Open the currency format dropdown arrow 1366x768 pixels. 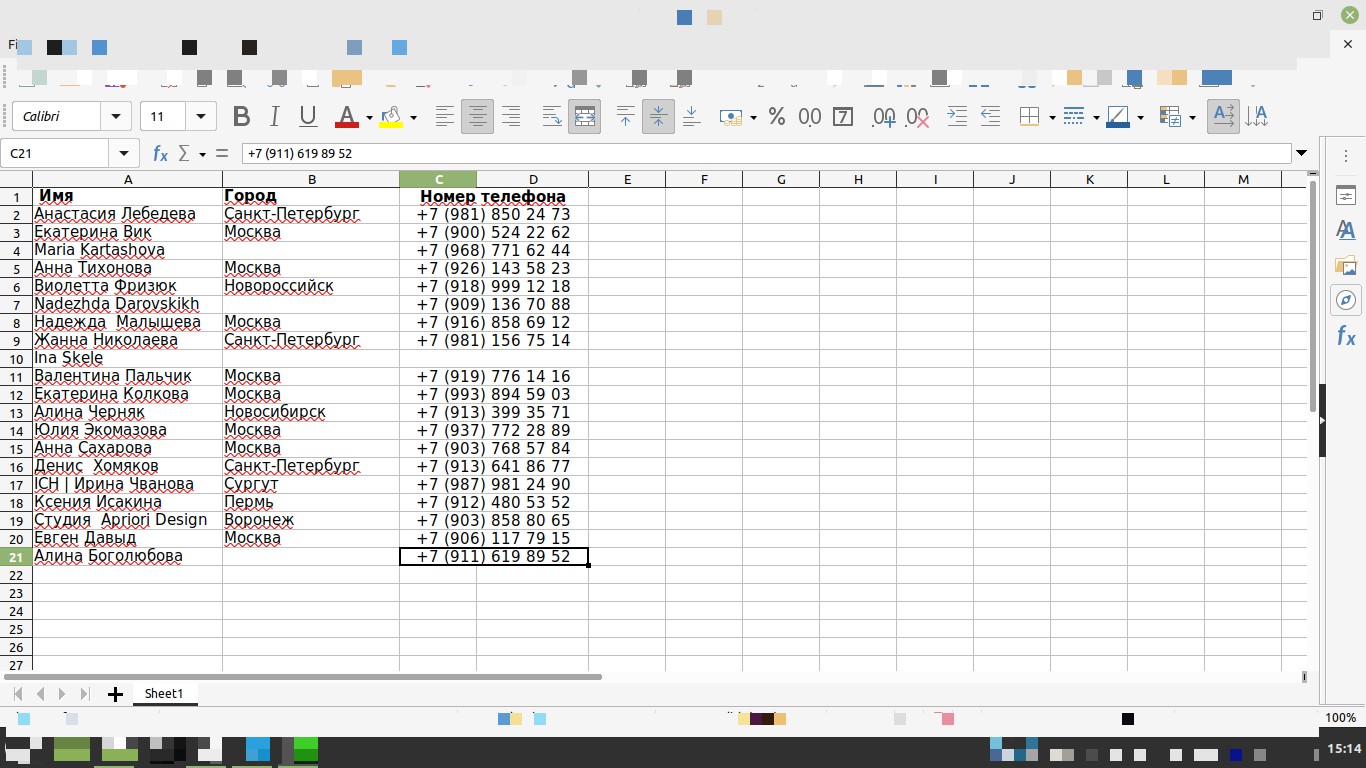point(753,118)
